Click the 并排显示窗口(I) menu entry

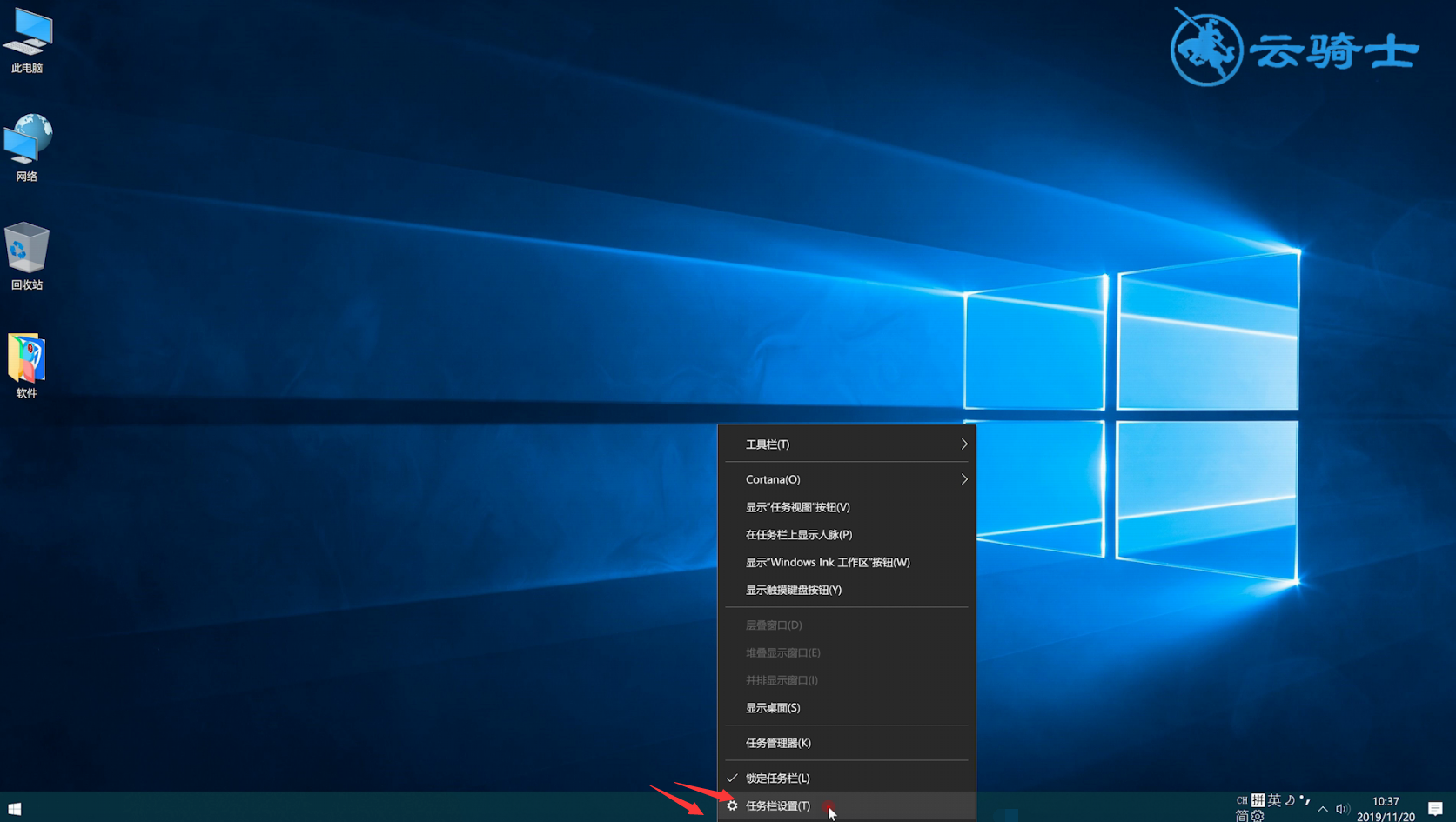[846, 680]
